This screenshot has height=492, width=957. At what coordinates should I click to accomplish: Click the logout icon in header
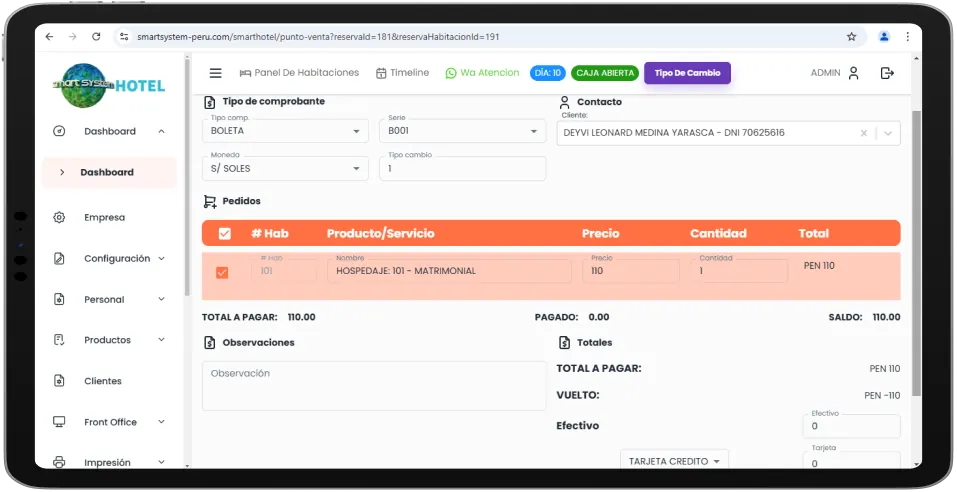coord(886,73)
